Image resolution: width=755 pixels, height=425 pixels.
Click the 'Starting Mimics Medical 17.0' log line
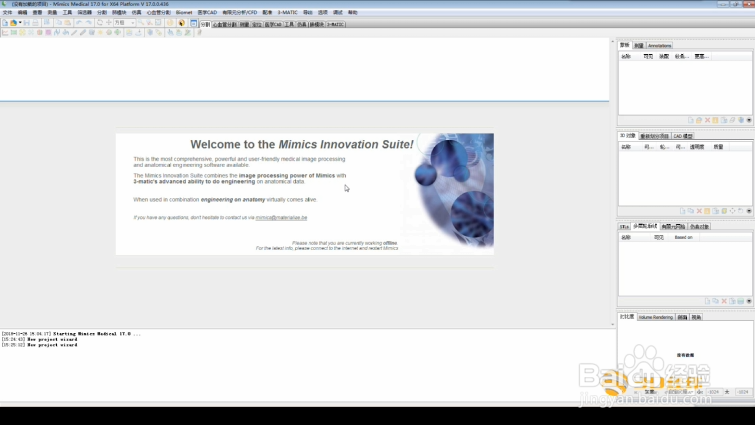(71, 334)
